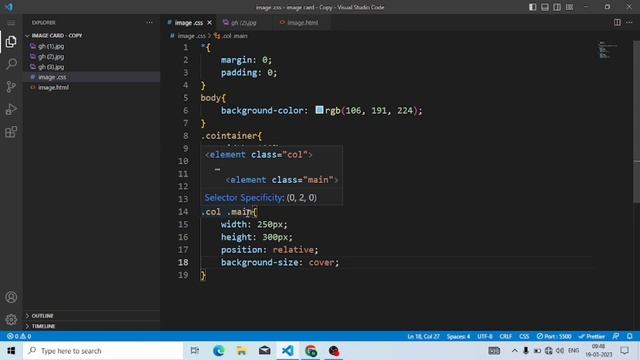
Task: Open the Source Control view
Action: tap(11, 87)
